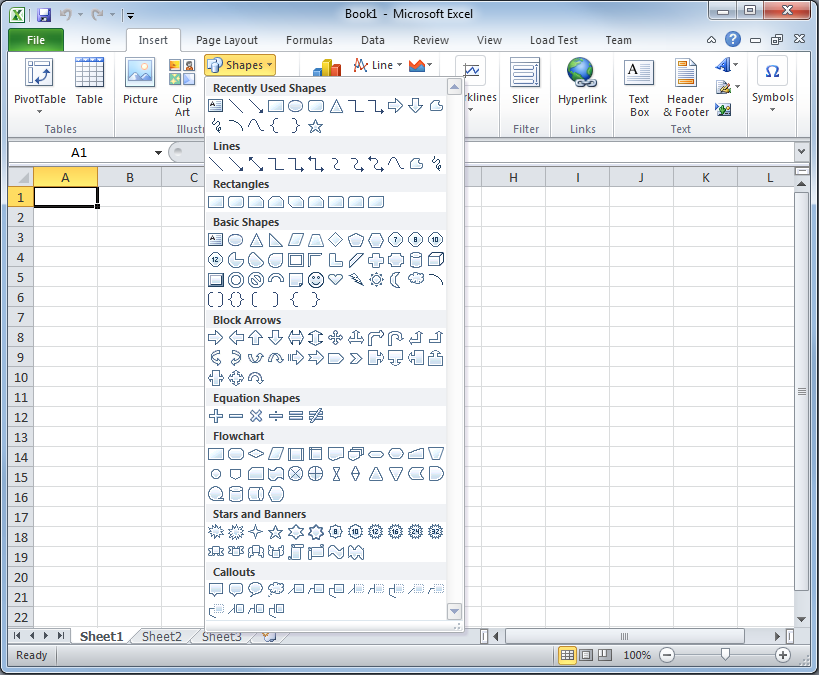Click the green File button
The width and height of the screenshot is (819, 675).
(36, 40)
